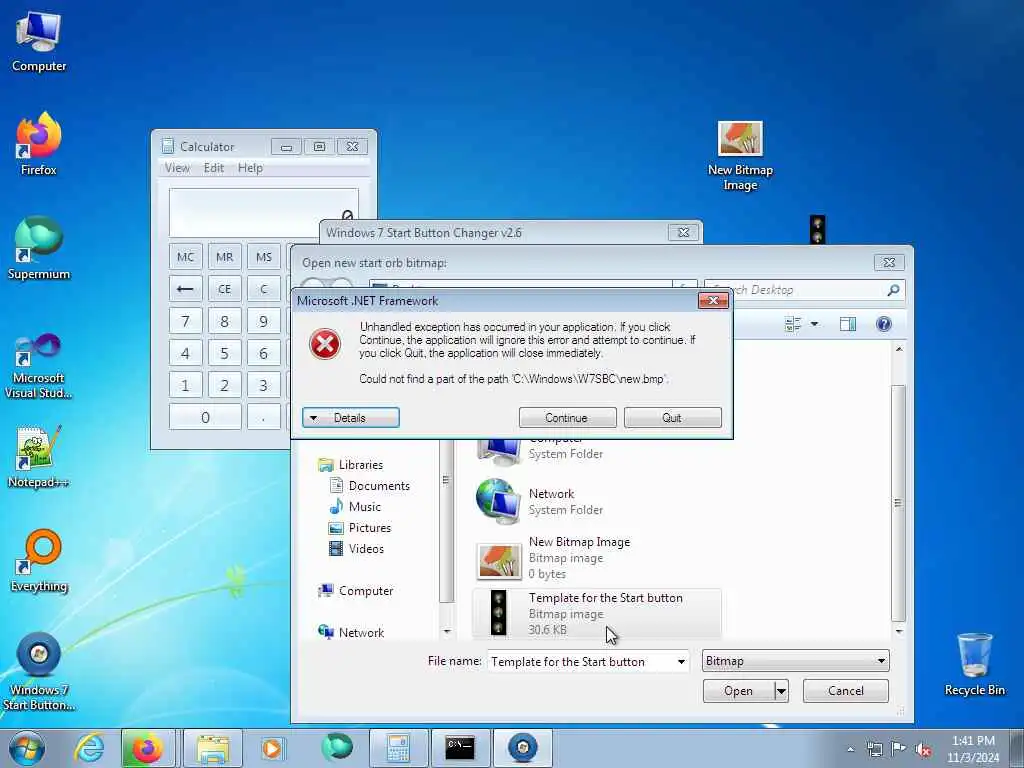The height and width of the screenshot is (768, 1024).
Task: Click Continue in the .NET error dialog
Action: pos(568,418)
